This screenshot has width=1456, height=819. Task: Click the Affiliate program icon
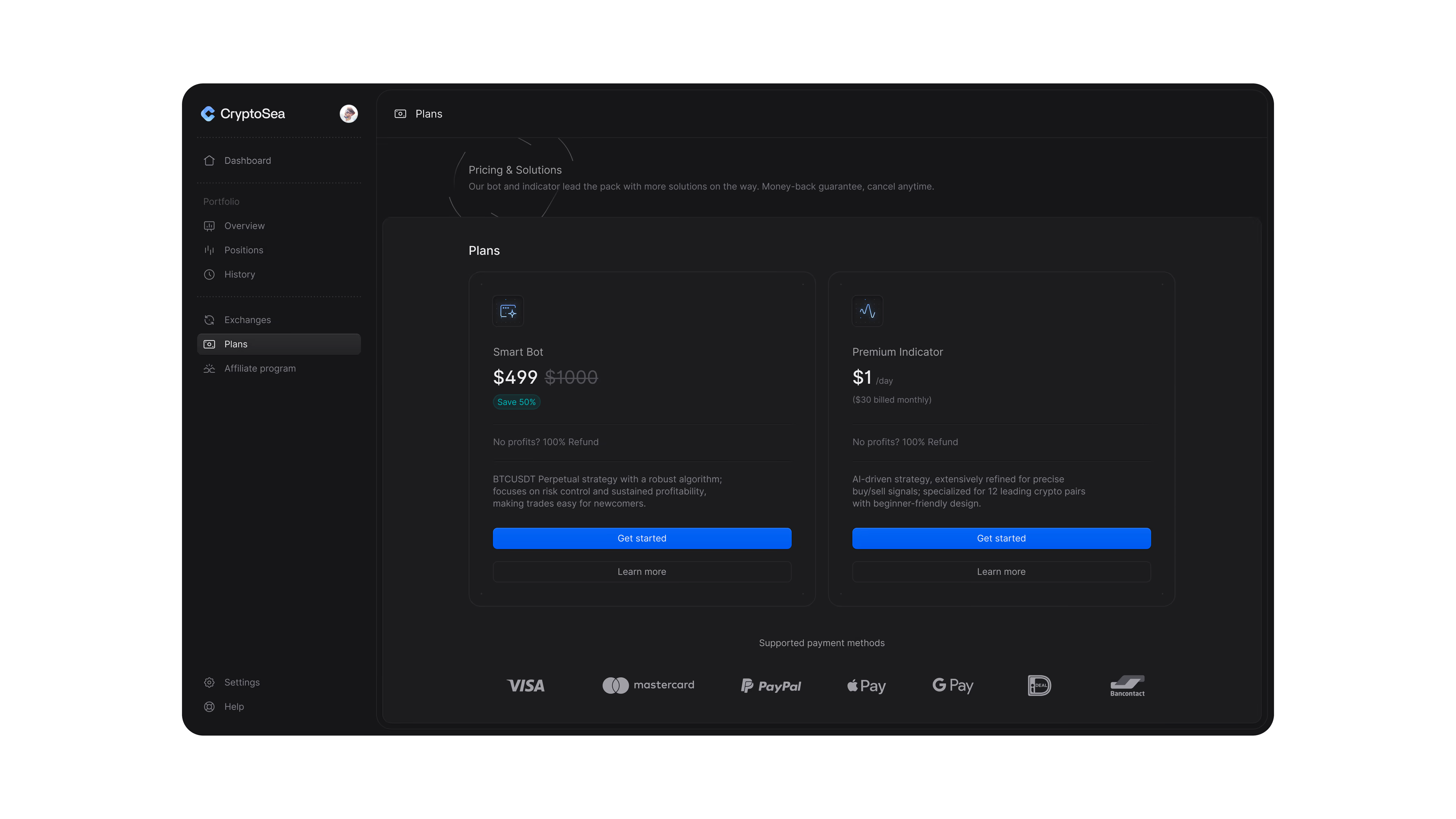coord(209,369)
